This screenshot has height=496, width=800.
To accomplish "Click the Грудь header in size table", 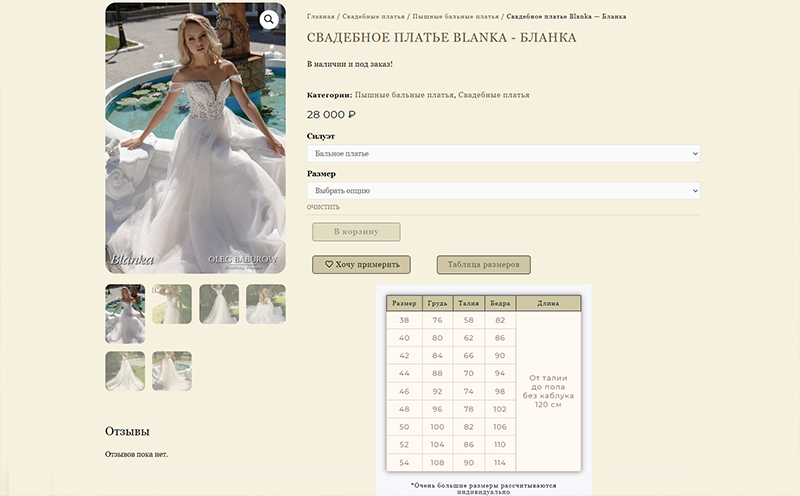I will [x=437, y=303].
